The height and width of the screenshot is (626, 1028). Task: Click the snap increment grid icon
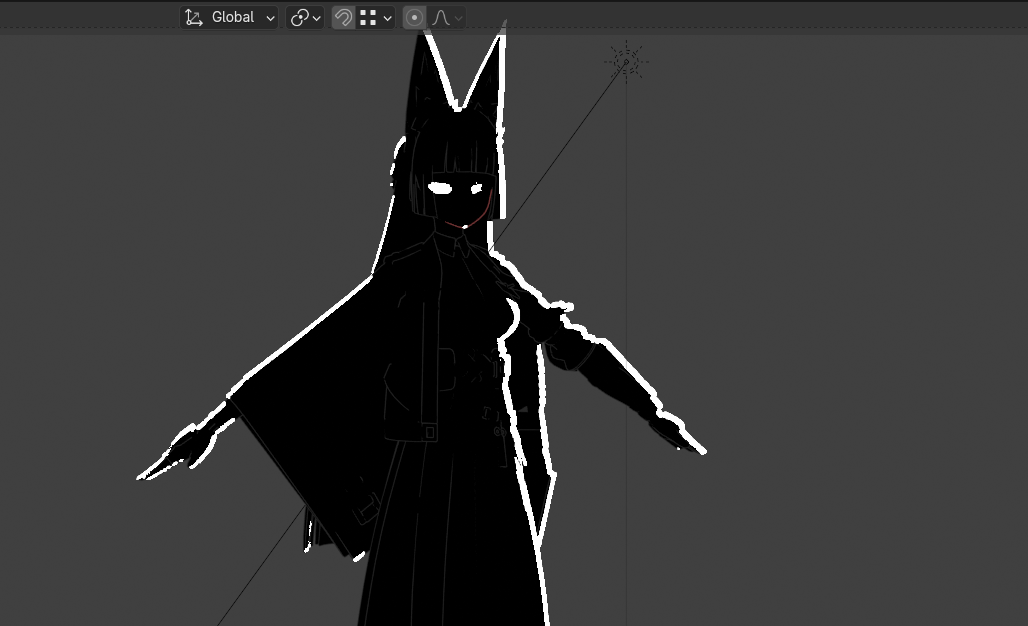pos(368,17)
